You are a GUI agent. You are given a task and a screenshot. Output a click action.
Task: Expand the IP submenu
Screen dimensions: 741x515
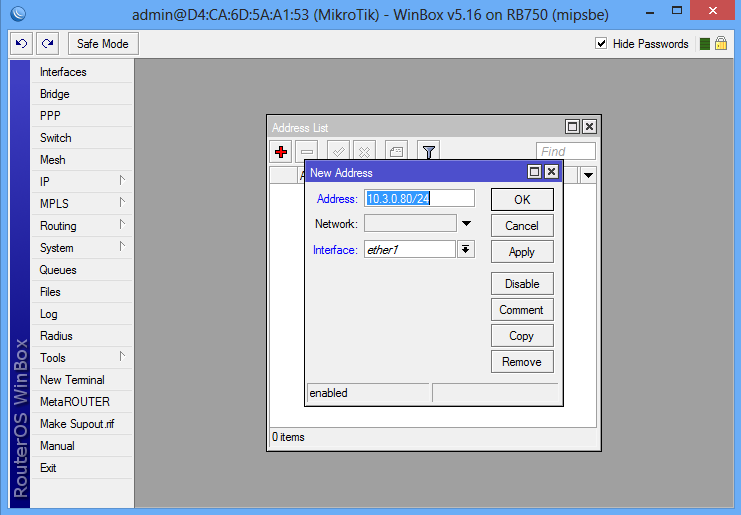pyautogui.click(x=82, y=182)
